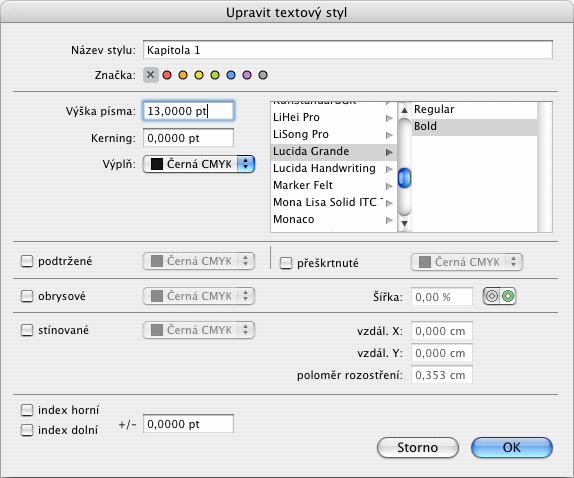Enable the podtržené checkbox

27,261
